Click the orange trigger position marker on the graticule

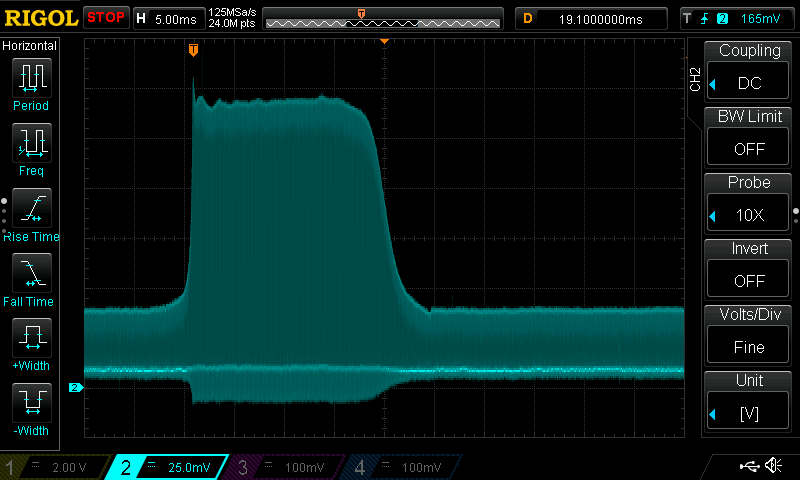pos(193,50)
